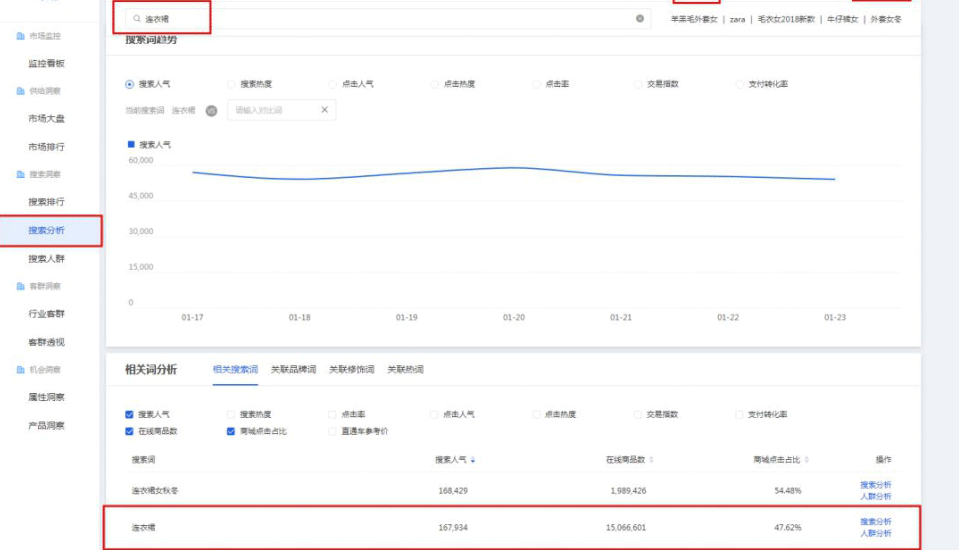
Task: Click the search magnifier icon in search box
Action: (x=137, y=19)
